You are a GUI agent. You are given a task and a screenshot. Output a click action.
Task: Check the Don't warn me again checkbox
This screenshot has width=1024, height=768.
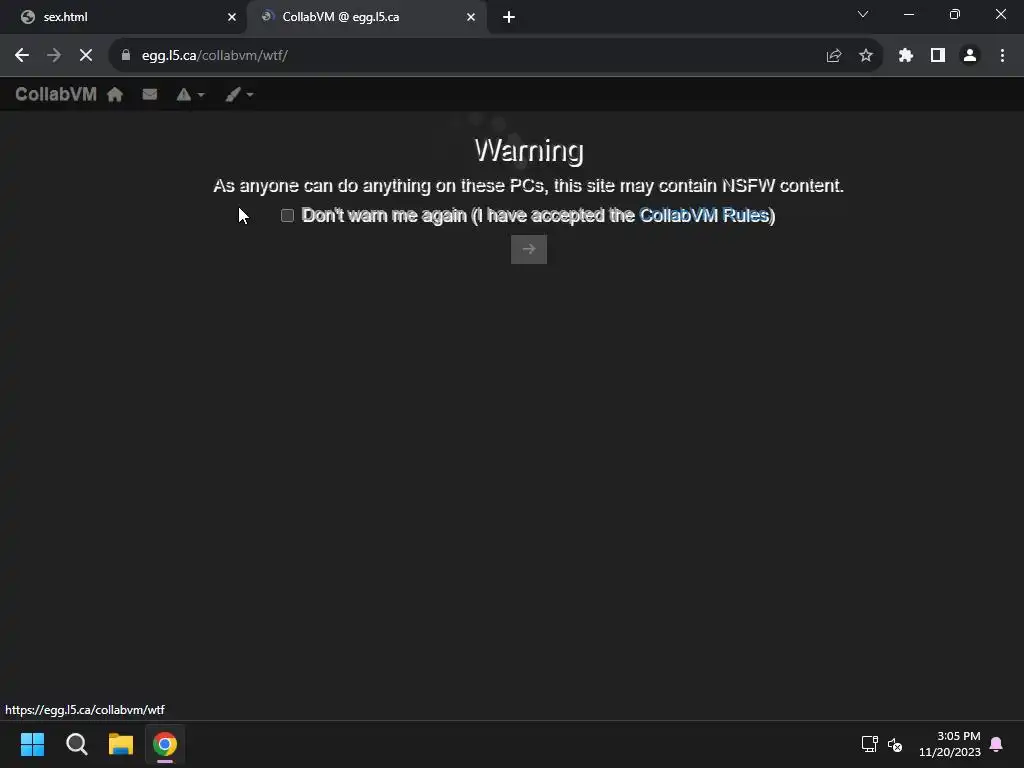coord(287,216)
